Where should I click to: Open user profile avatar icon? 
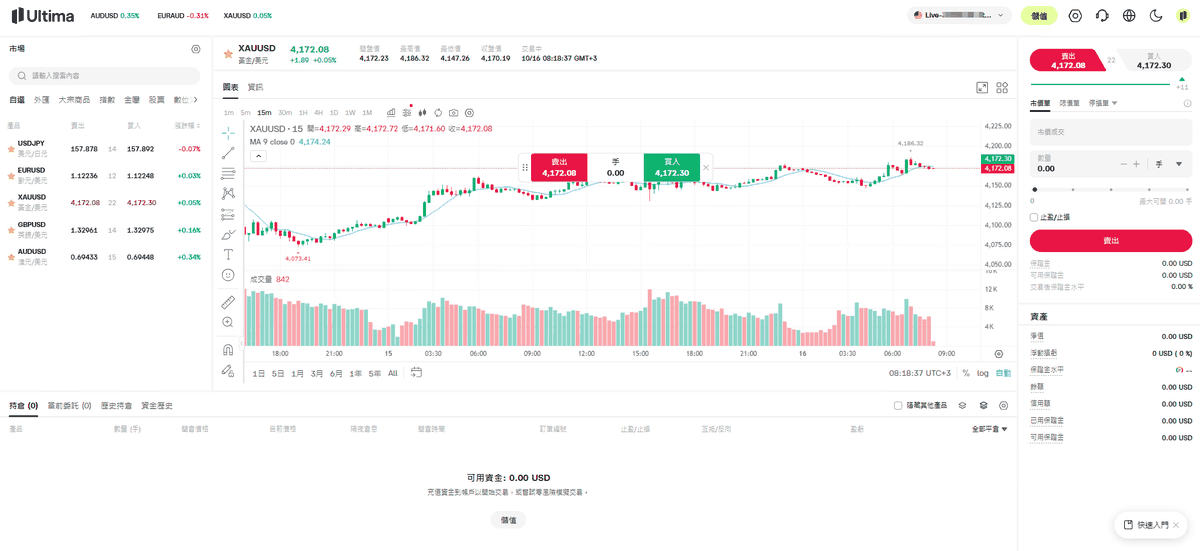(1182, 15)
